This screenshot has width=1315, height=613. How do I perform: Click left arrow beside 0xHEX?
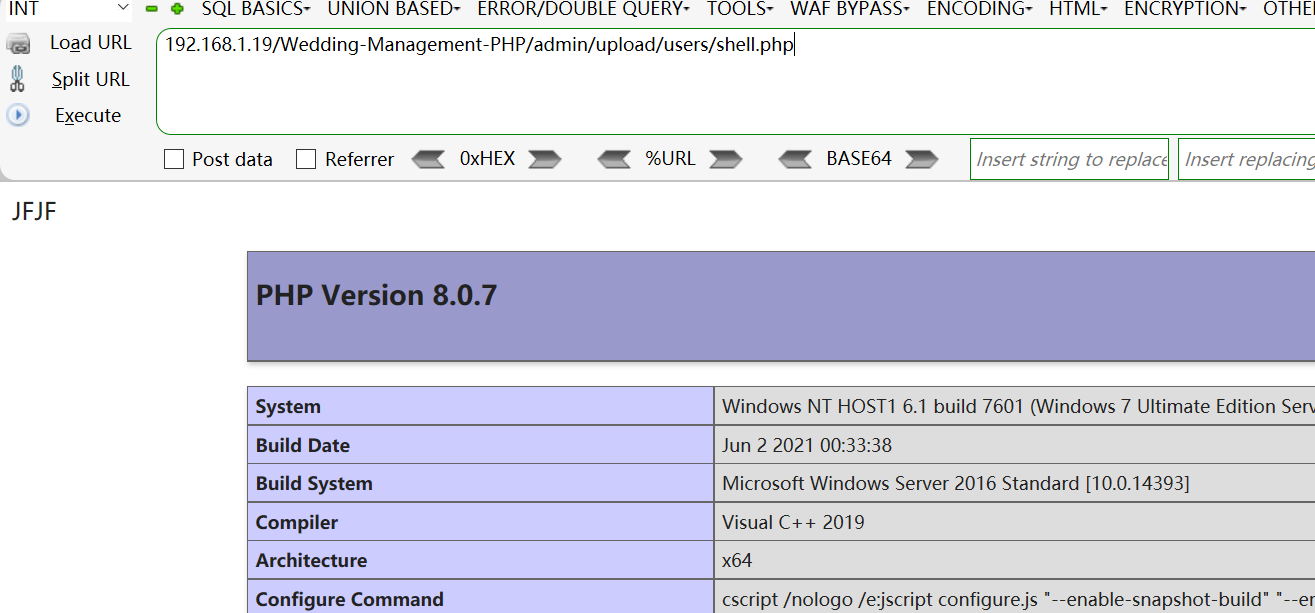428,159
